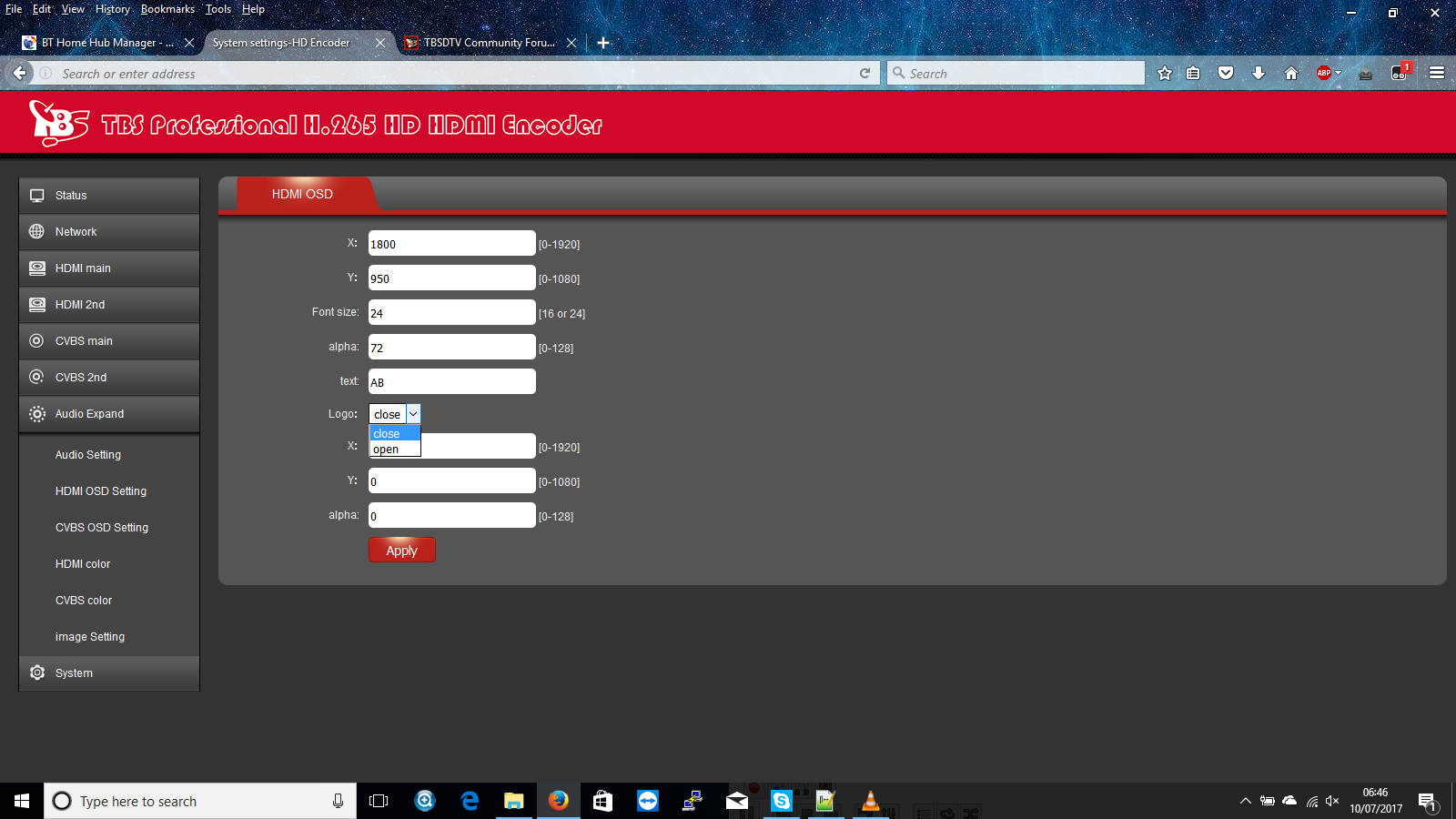This screenshot has height=819, width=1456.
Task: Select the HDMI OSD tab
Action: [x=302, y=194]
